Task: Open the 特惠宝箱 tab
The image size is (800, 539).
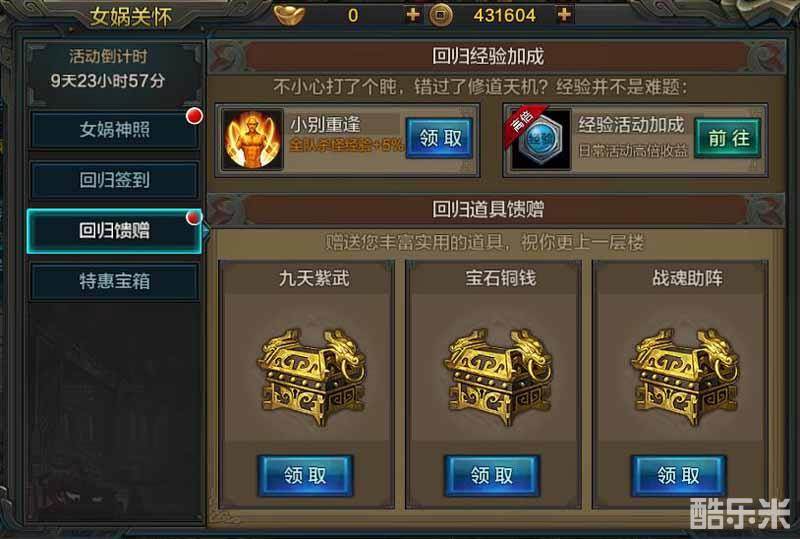Action: (114, 281)
